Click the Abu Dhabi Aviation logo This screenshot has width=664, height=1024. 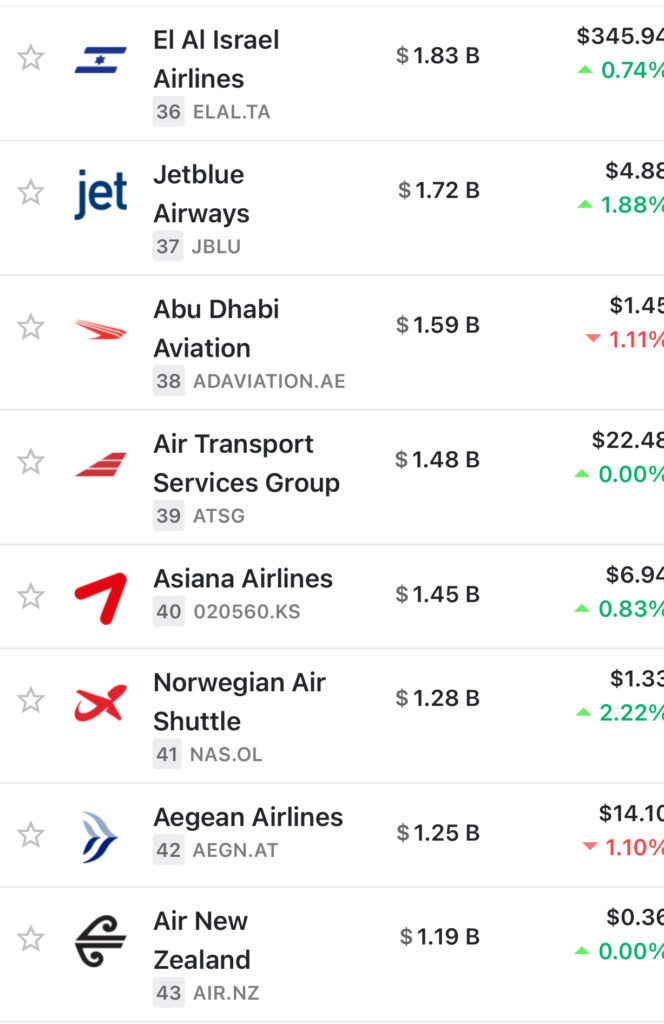pyautogui.click(x=101, y=330)
